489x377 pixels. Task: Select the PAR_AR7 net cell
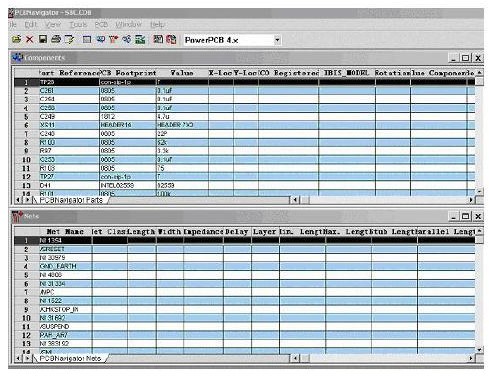(x=65, y=335)
